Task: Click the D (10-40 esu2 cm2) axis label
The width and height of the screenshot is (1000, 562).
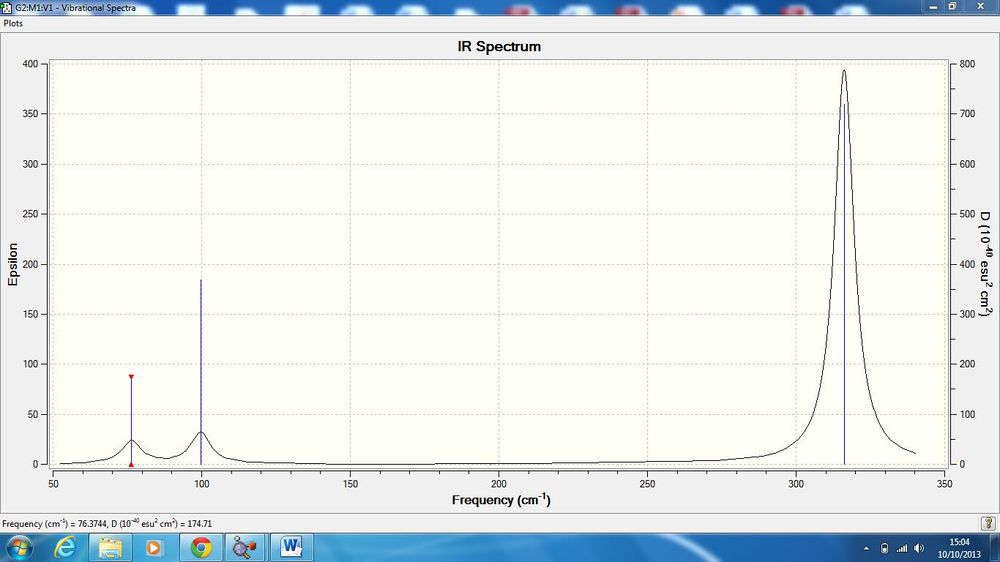Action: 986,263
